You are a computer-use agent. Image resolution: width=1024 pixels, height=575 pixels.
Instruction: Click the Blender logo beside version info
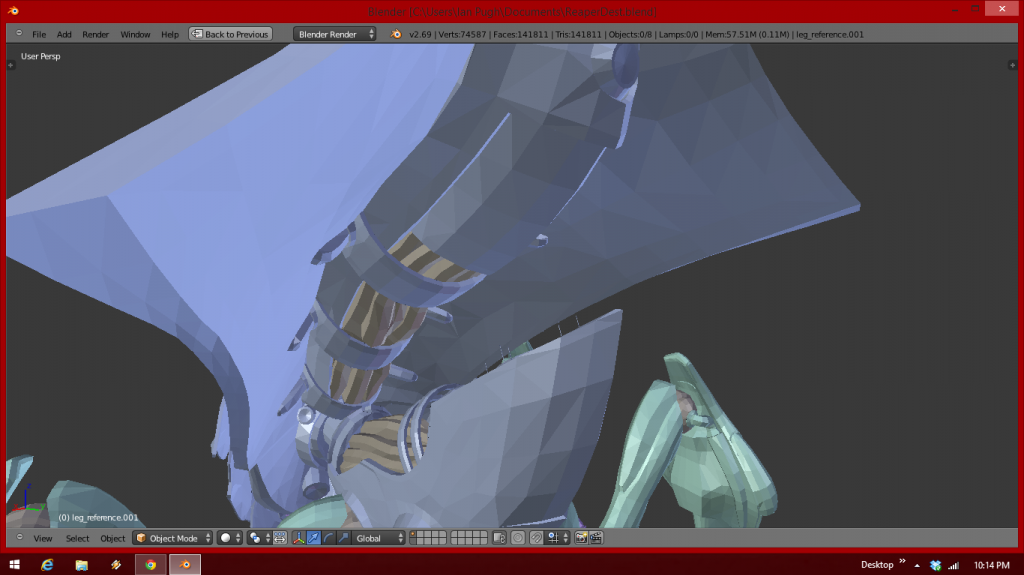point(396,34)
